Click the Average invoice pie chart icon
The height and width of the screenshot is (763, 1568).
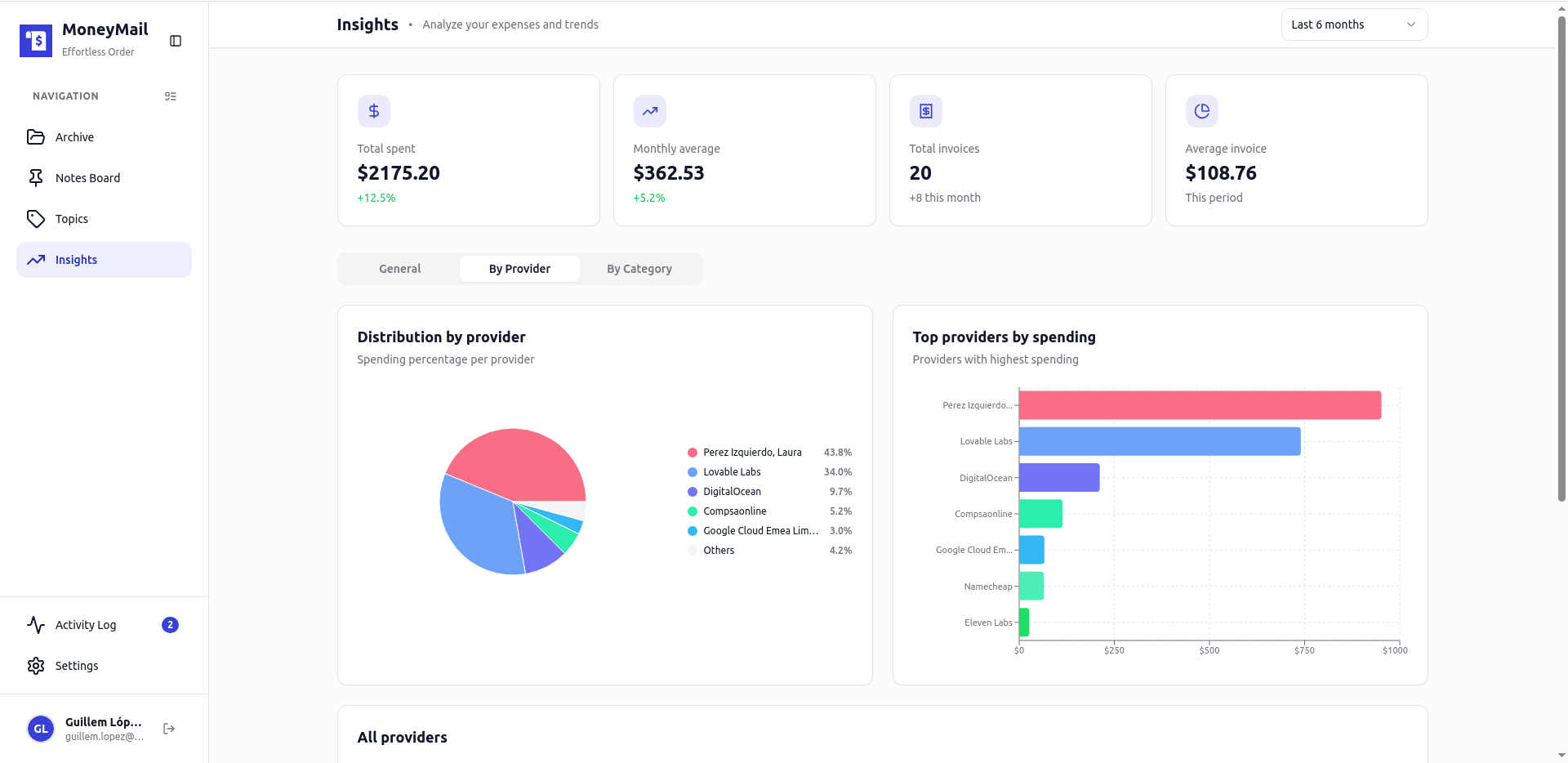click(x=1200, y=111)
